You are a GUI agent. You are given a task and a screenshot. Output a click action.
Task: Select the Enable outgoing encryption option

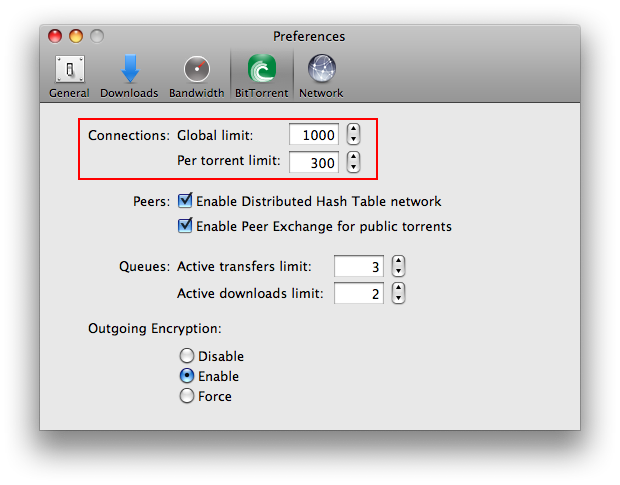187,376
